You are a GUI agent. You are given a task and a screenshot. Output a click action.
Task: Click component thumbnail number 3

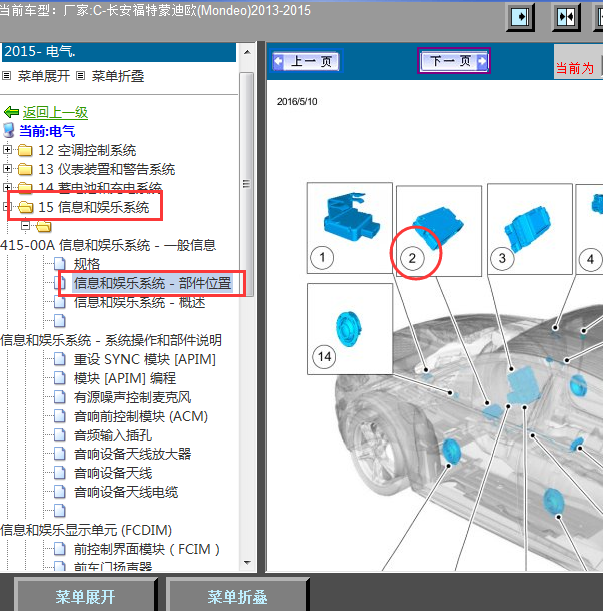(x=530, y=229)
